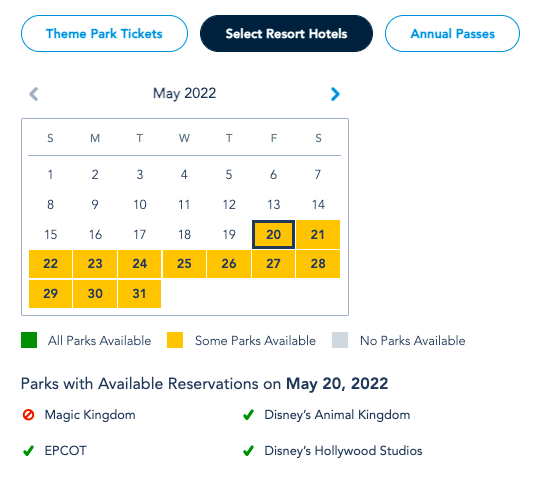Click the green All Parks Available swatch
This screenshot has height=485, width=540.
point(29,340)
